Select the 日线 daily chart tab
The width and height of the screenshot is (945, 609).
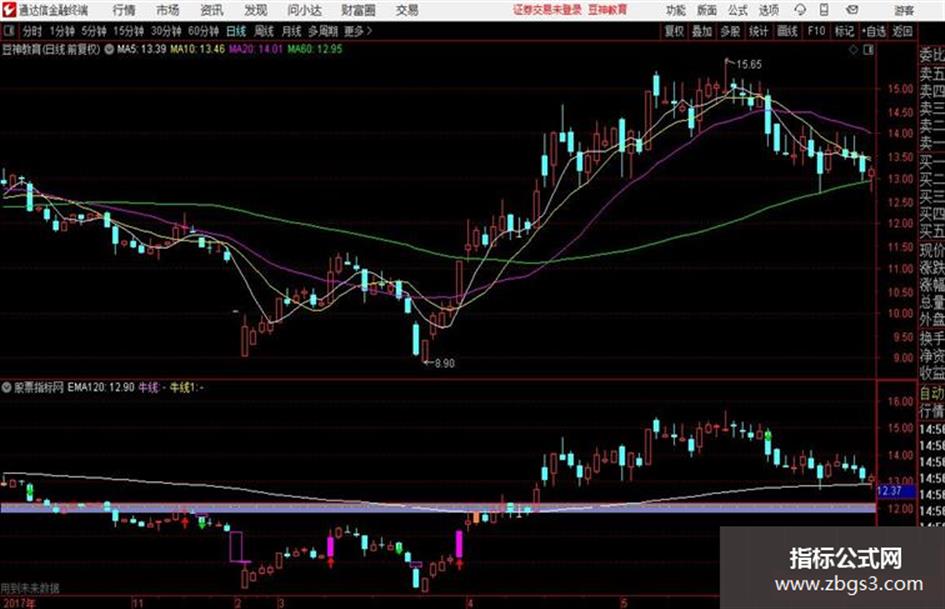[236, 31]
